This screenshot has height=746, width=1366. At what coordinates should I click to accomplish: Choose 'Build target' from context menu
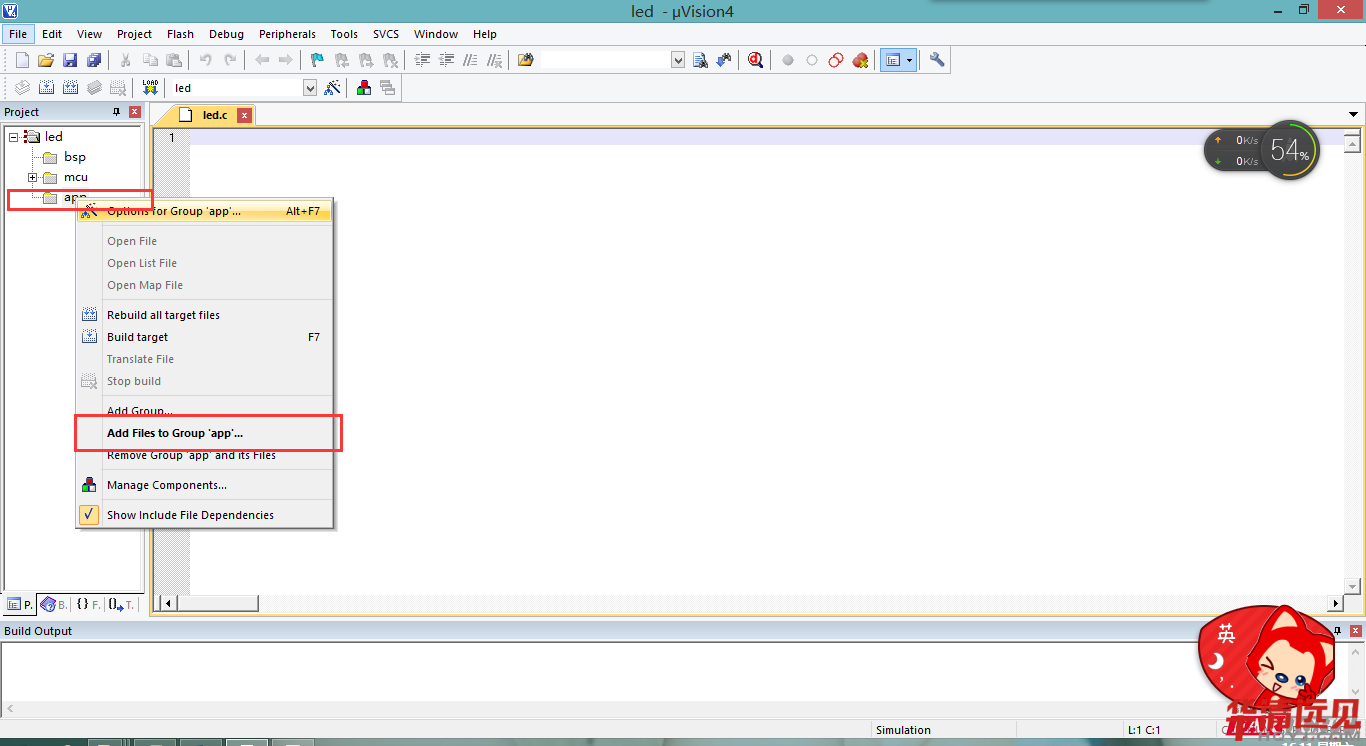(x=138, y=337)
